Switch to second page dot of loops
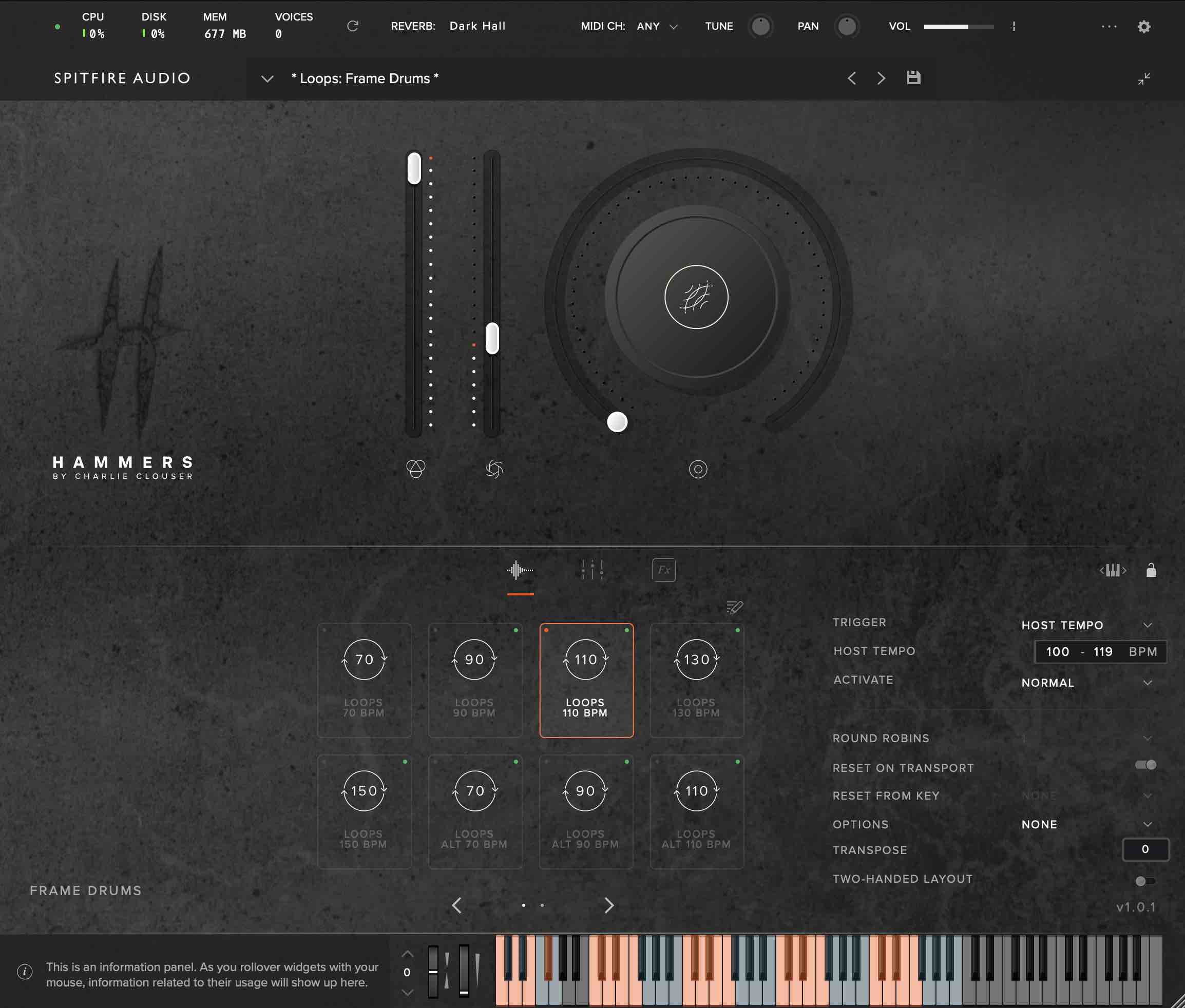This screenshot has width=1185, height=1008. pyautogui.click(x=542, y=905)
